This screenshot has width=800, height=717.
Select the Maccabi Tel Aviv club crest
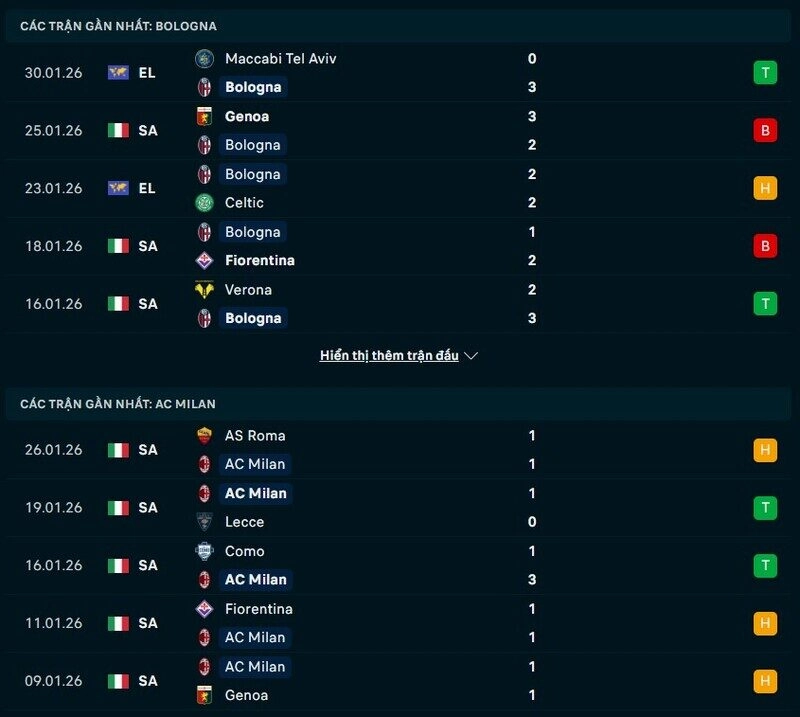206,59
